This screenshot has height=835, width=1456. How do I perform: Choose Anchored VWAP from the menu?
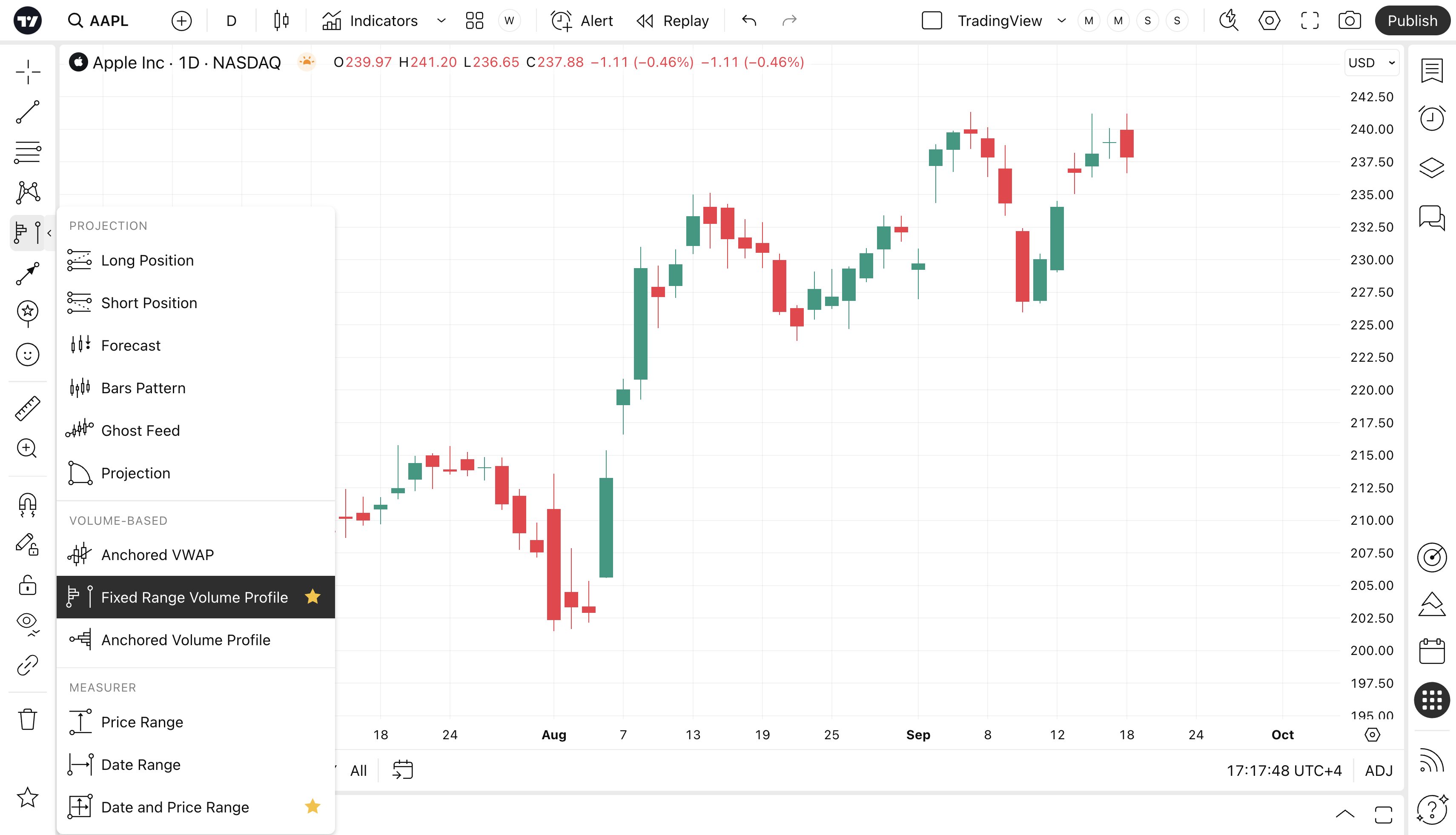coord(157,555)
